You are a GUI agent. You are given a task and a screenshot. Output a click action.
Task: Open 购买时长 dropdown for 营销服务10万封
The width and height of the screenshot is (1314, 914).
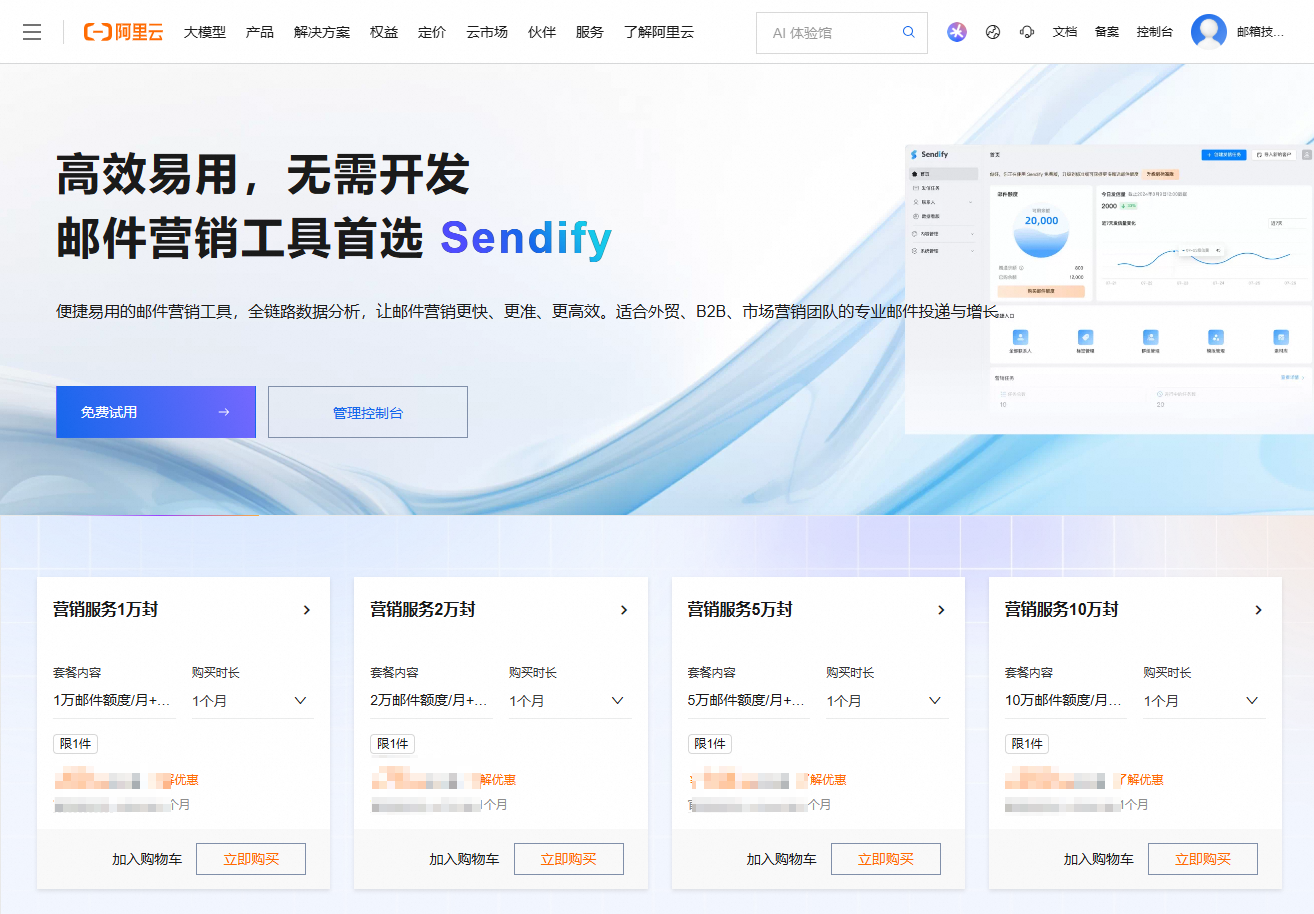[x=1204, y=701]
